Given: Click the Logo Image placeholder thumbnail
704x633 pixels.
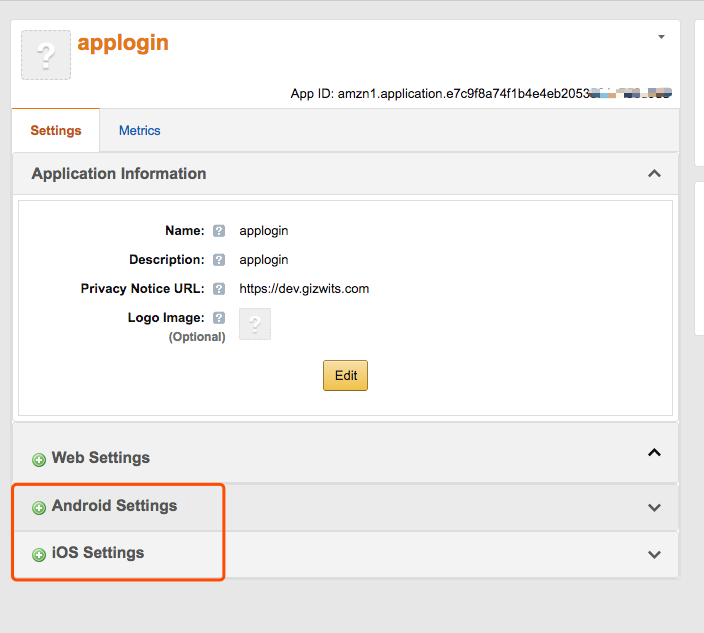Looking at the screenshot, I should coord(255,324).
